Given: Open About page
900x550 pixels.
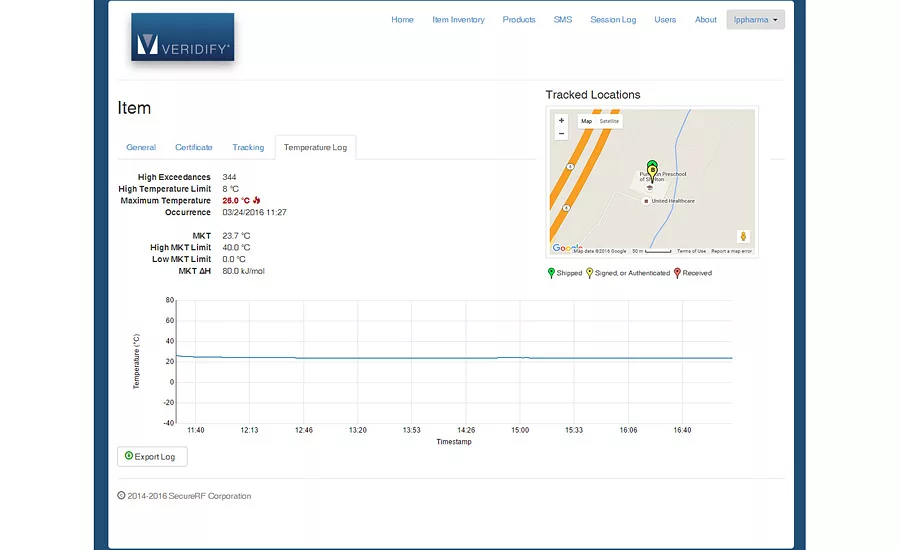Looking at the screenshot, I should click(x=705, y=20).
